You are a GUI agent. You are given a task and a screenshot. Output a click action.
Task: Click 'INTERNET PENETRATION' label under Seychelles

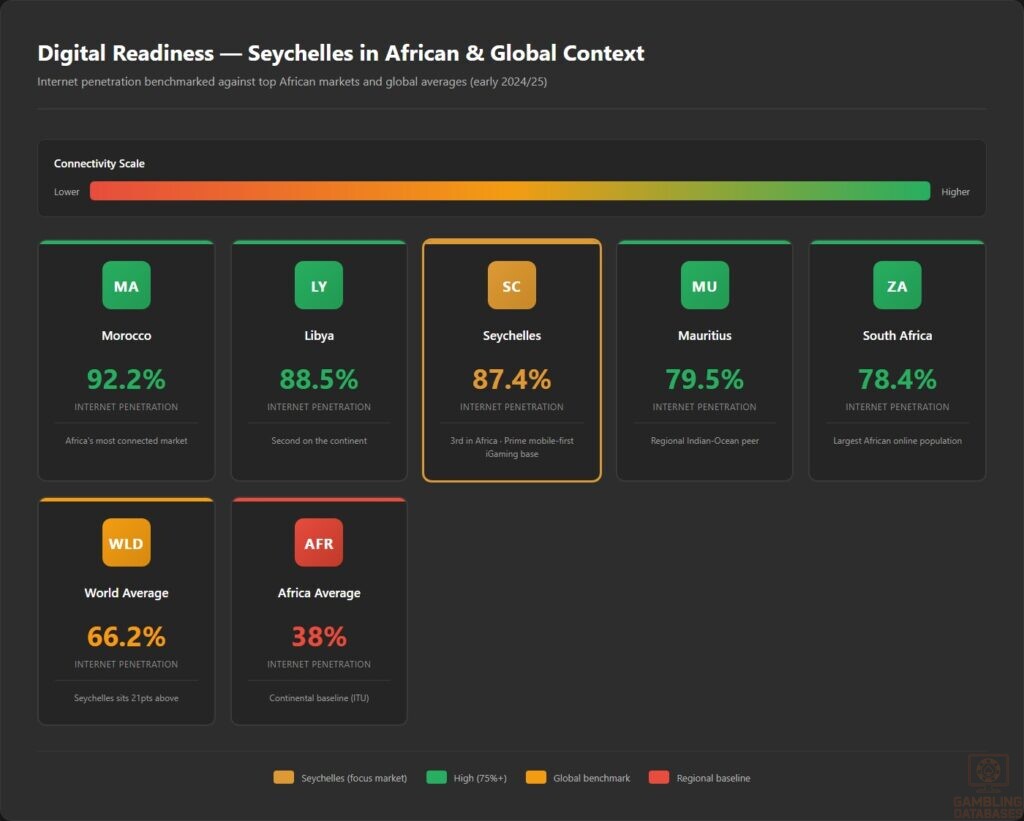point(511,407)
